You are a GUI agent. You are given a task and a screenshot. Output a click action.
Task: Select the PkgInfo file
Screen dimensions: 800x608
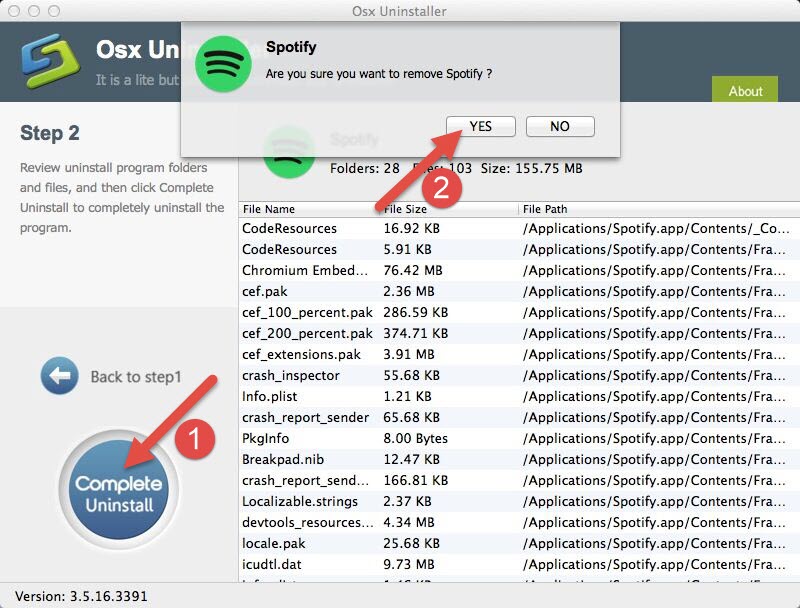[519, 438]
